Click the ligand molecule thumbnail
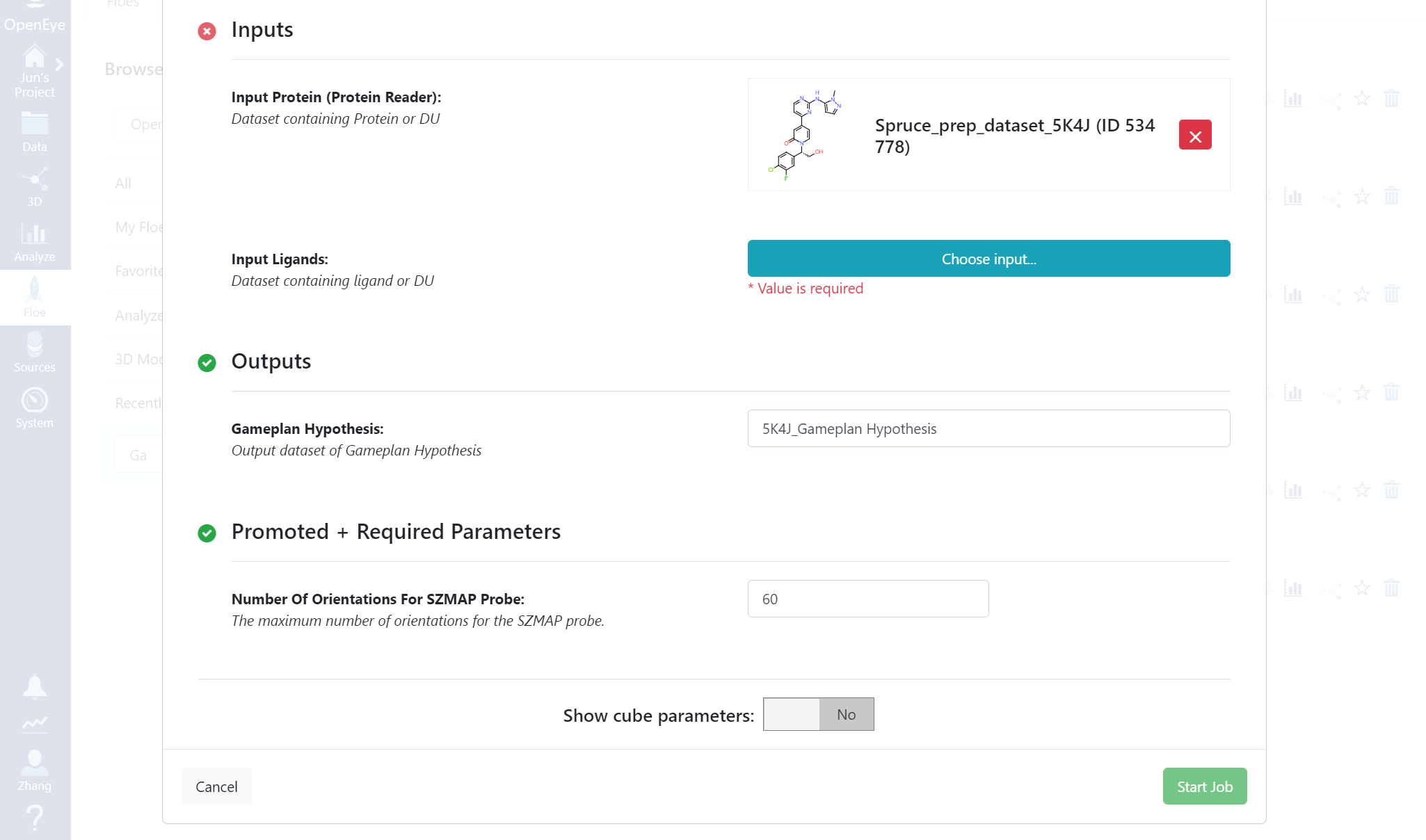The width and height of the screenshot is (1426, 840). click(805, 135)
